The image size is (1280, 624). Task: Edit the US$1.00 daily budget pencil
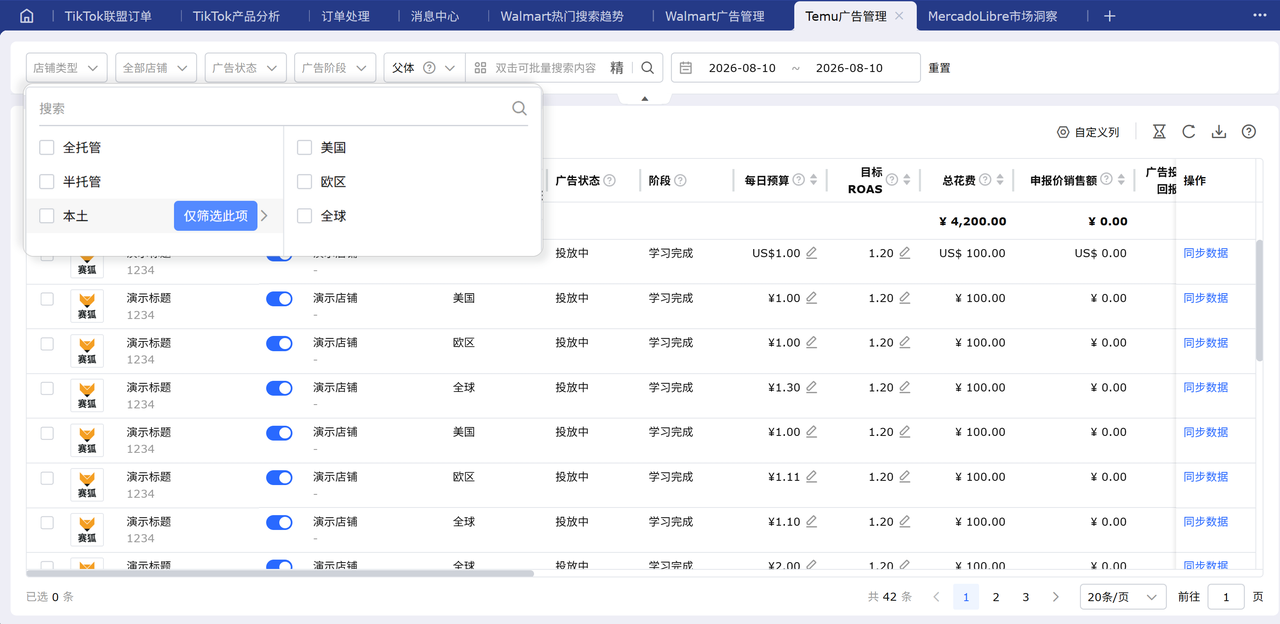coord(811,253)
